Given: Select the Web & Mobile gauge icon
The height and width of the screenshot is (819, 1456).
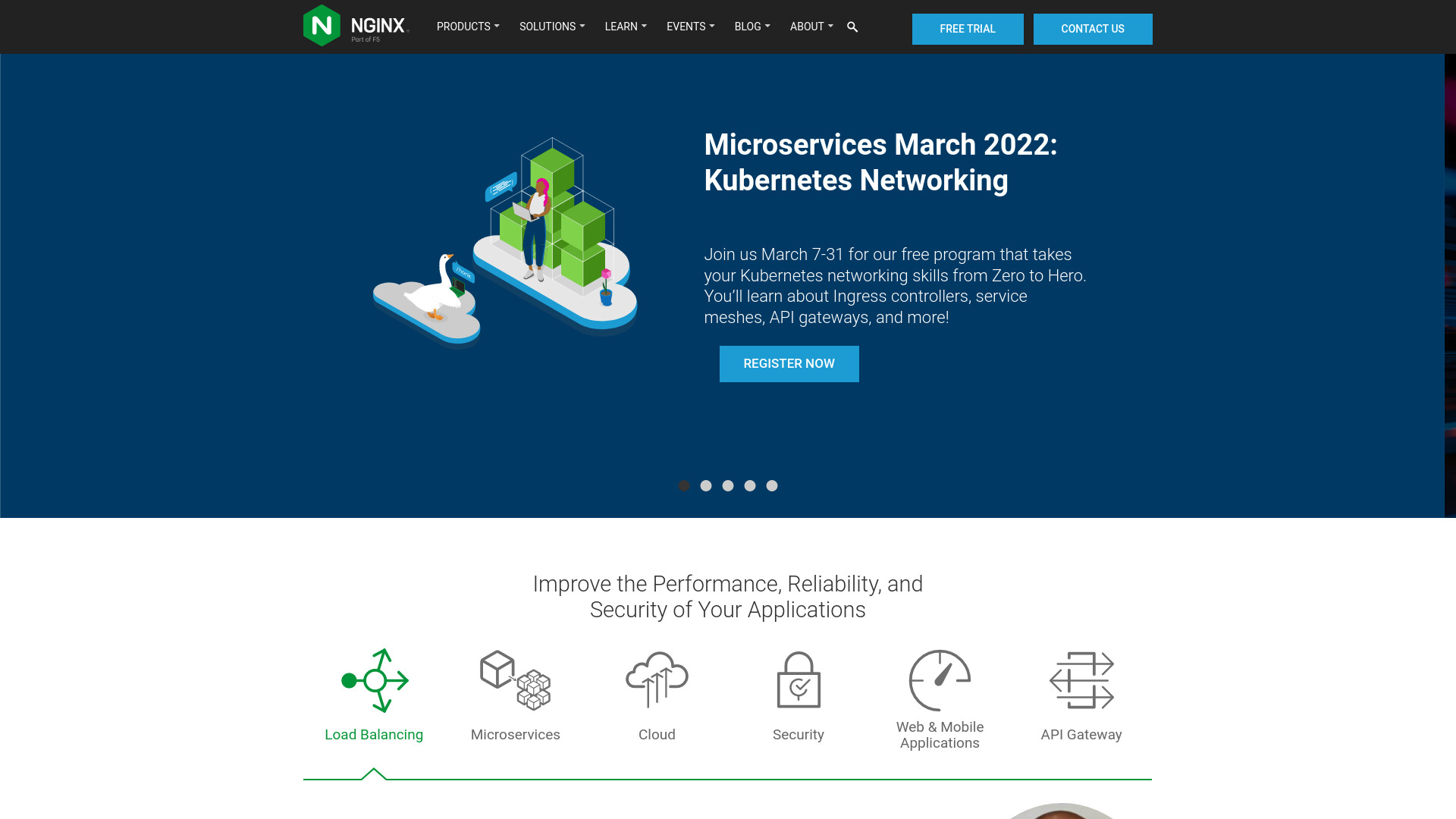Looking at the screenshot, I should click(940, 680).
